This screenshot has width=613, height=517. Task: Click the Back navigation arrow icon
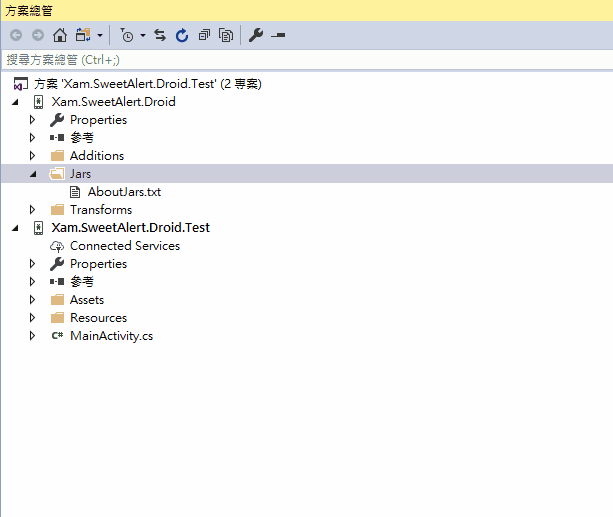[x=16, y=35]
